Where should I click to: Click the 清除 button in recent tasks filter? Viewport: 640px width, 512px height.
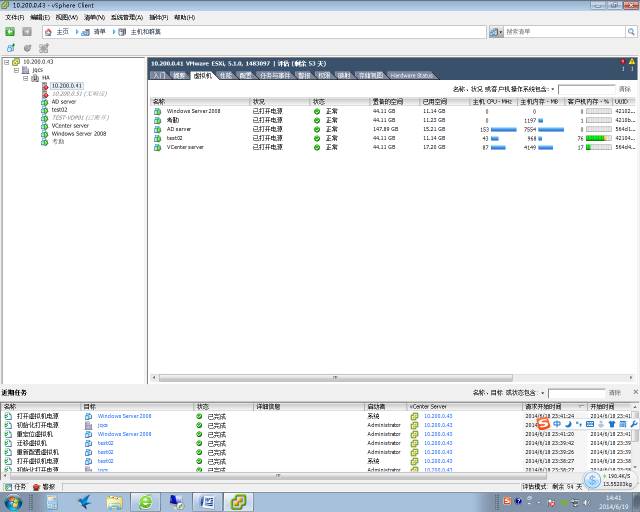coord(615,393)
